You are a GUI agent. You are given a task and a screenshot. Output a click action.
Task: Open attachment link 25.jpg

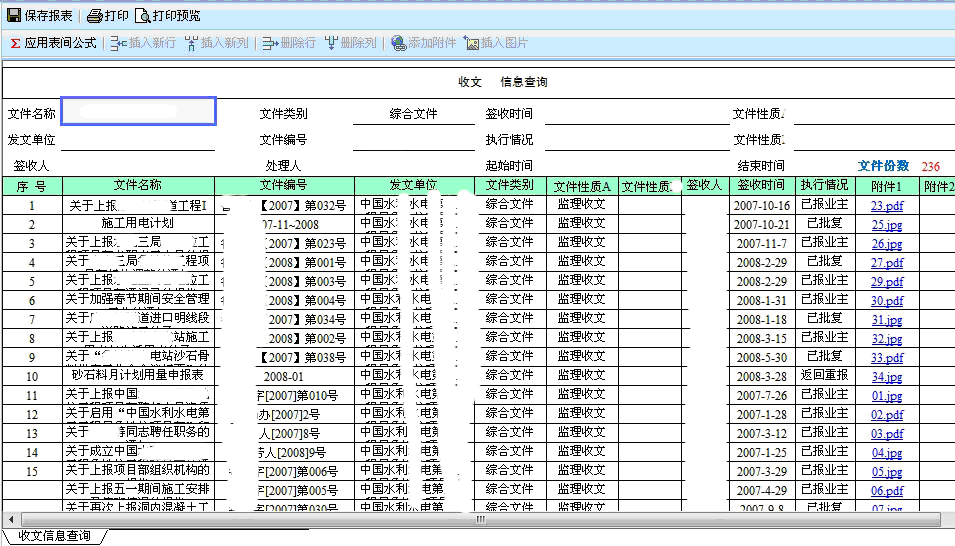click(x=886, y=225)
